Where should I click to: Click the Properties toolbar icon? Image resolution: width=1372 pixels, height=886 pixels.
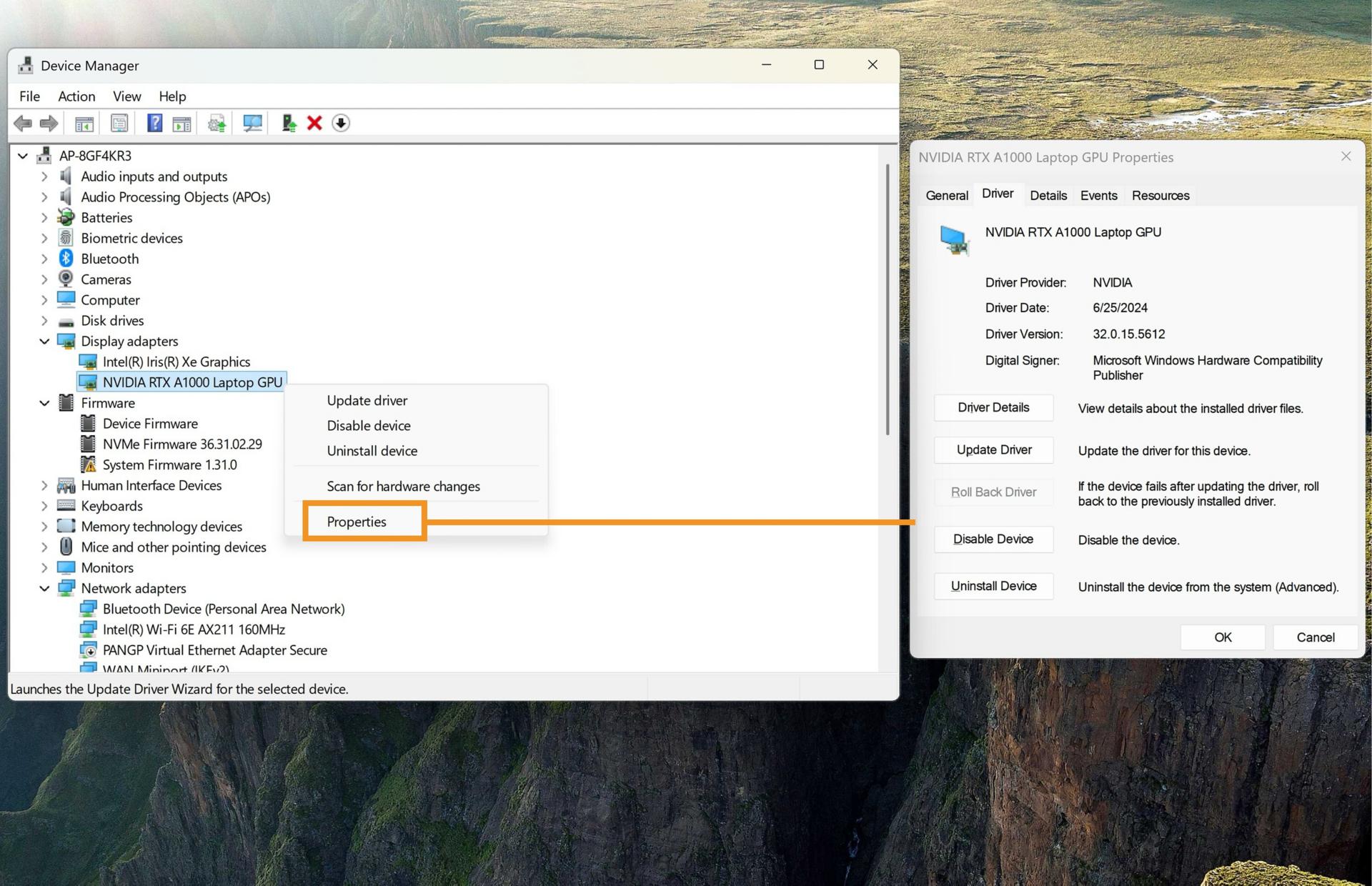pos(118,123)
